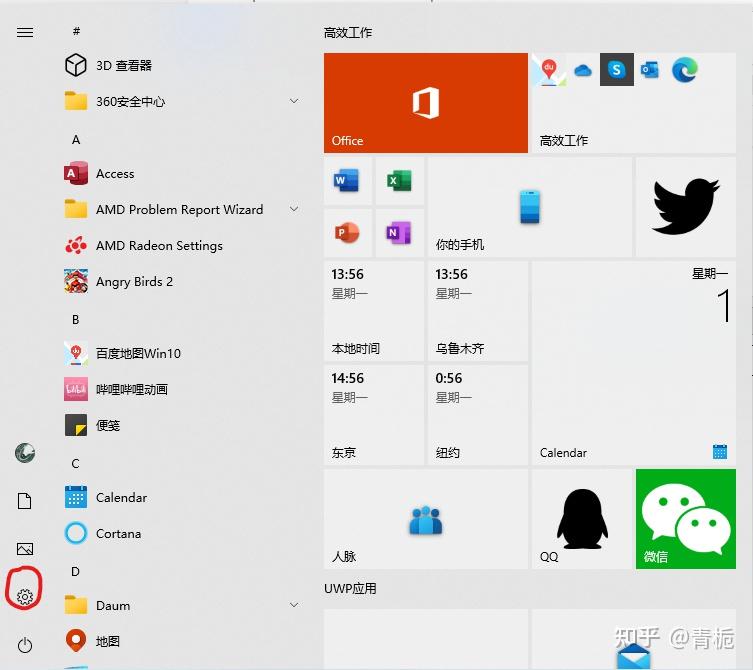Open the green WeChat tile
The image size is (753, 670).
click(x=686, y=519)
